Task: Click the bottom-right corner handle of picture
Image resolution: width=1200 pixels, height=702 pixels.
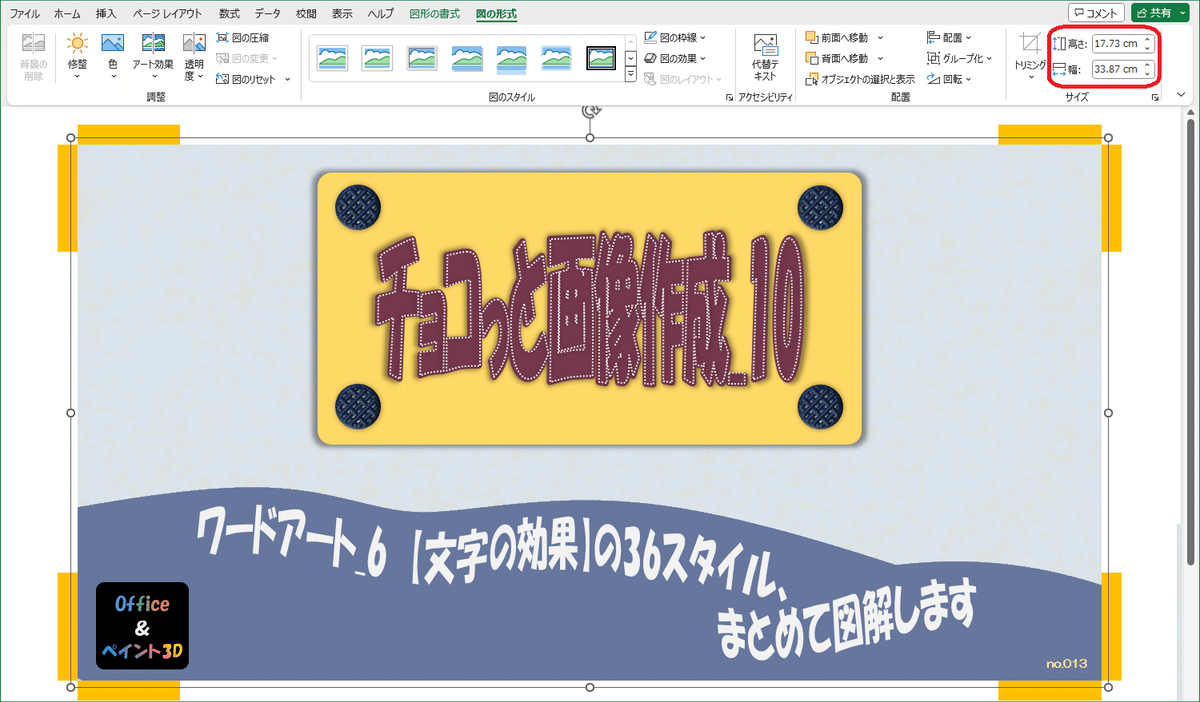Action: pos(1108,687)
